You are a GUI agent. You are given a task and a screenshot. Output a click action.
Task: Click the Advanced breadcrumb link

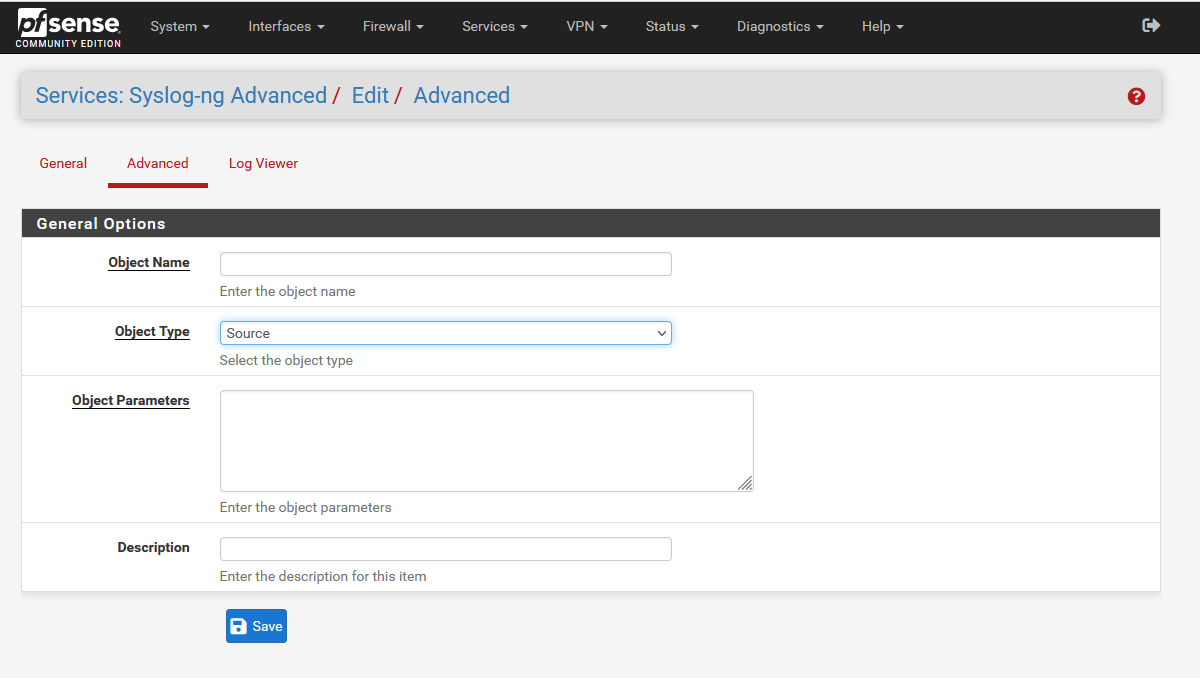point(462,96)
